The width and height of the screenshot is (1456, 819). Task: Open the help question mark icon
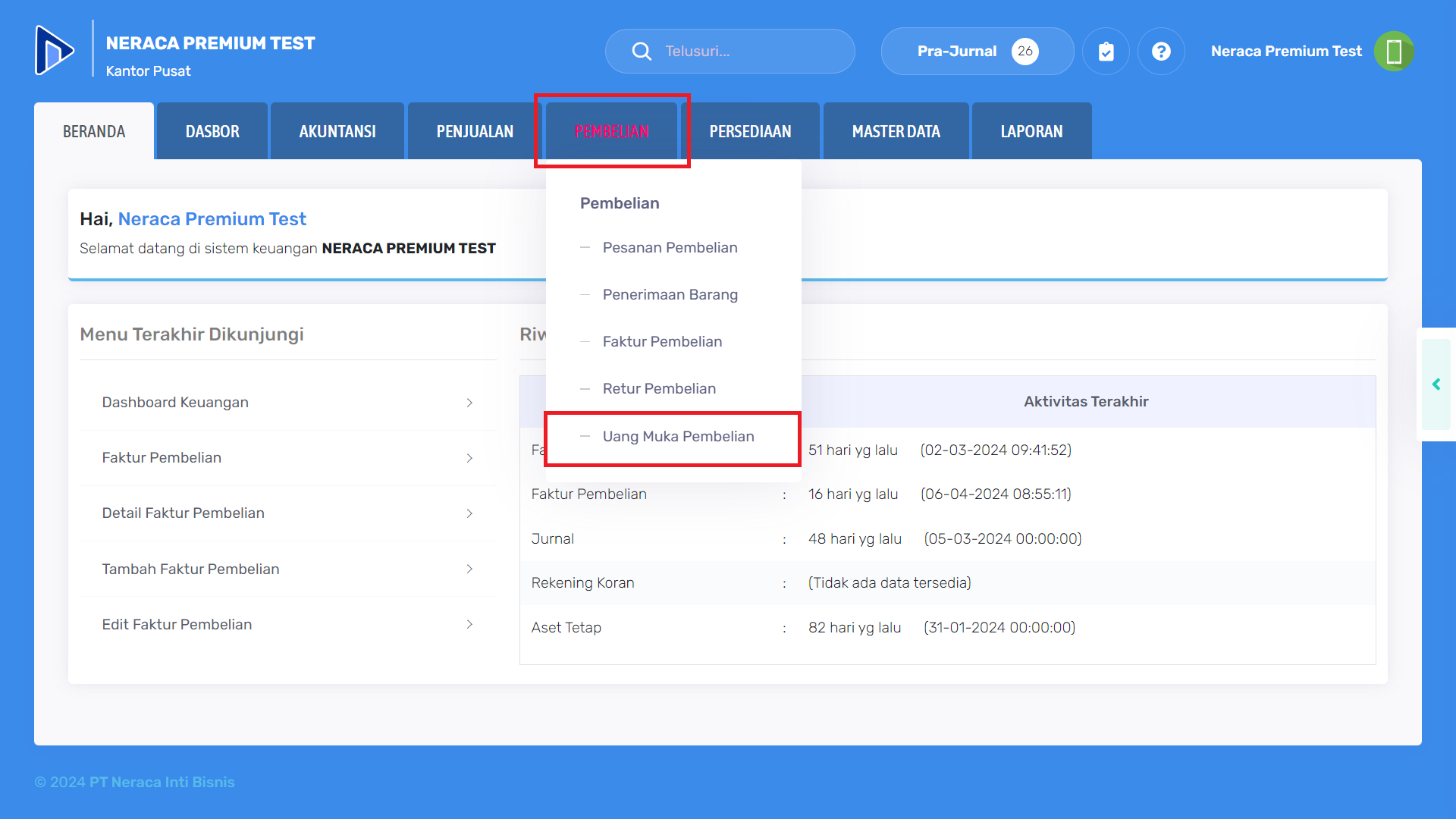coord(1161,52)
